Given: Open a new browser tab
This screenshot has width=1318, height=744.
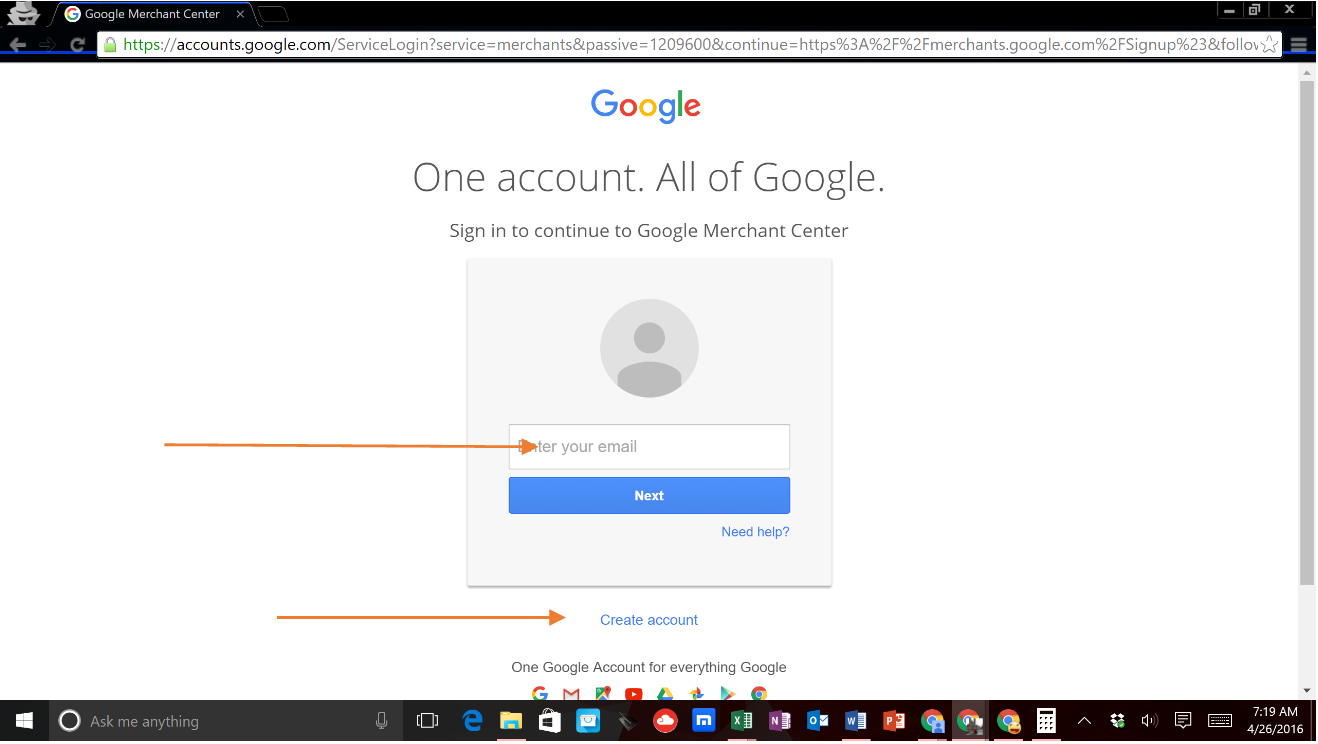Looking at the screenshot, I should pos(273,14).
